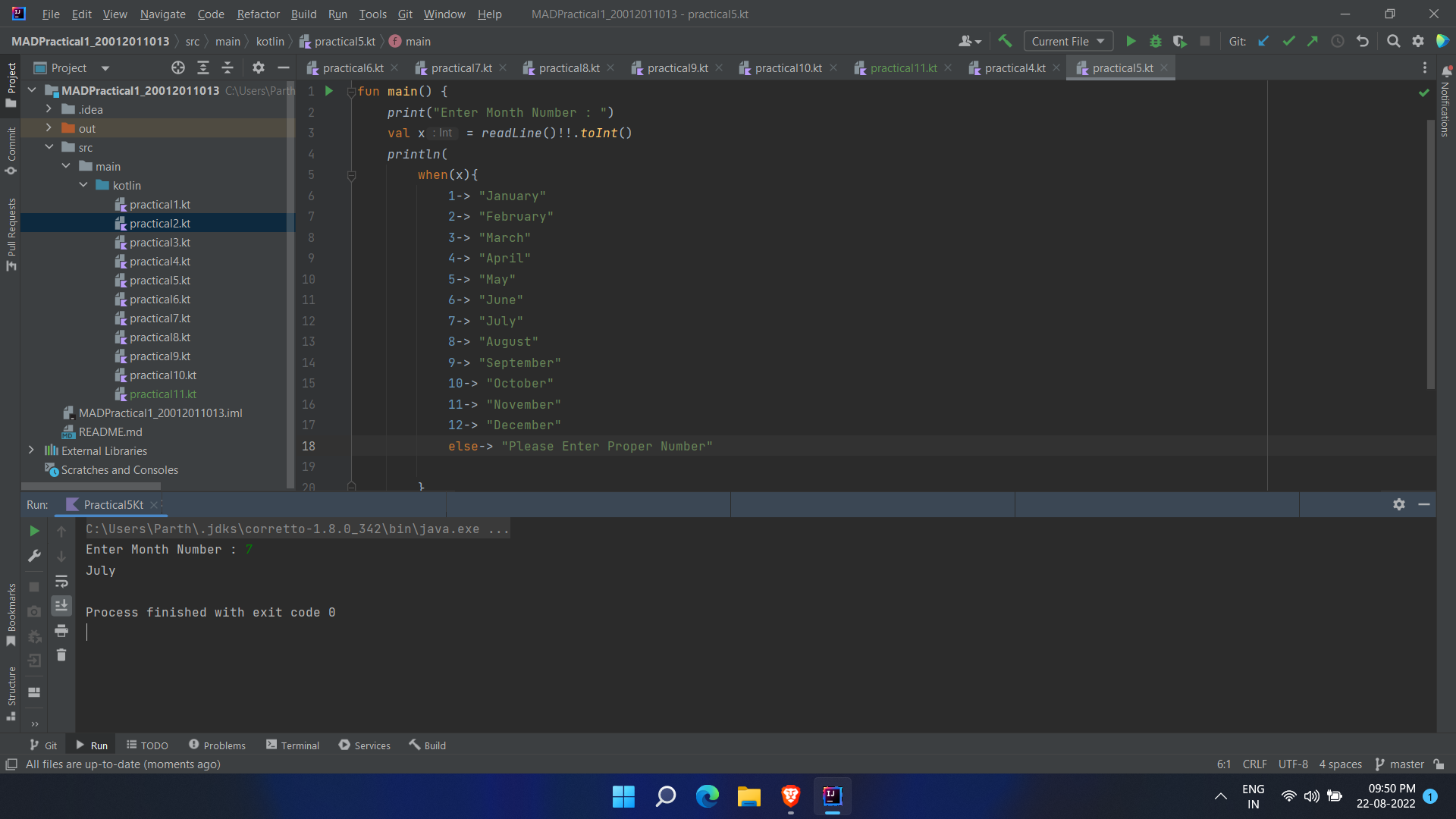Select opened file locate target icon
Viewport: 1456px width, 819px height.
coord(178,68)
